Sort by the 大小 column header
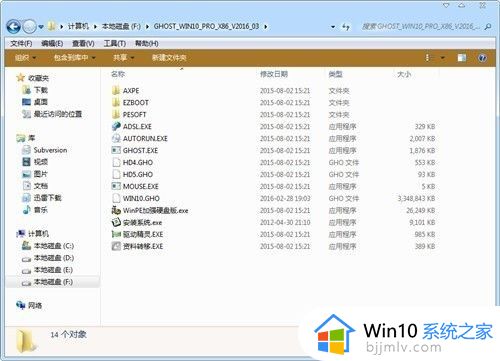The image size is (500, 361). coord(404,74)
